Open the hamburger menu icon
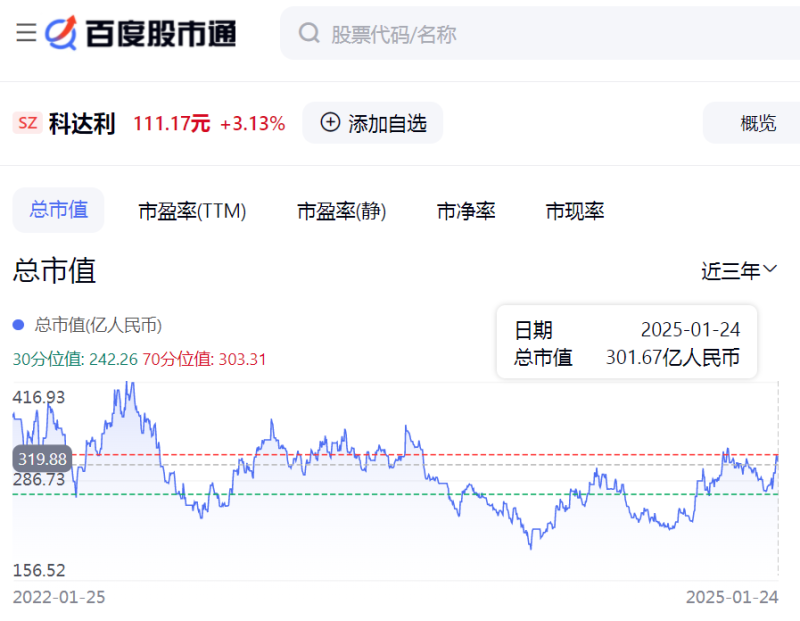The width and height of the screenshot is (800, 621). [x=26, y=33]
